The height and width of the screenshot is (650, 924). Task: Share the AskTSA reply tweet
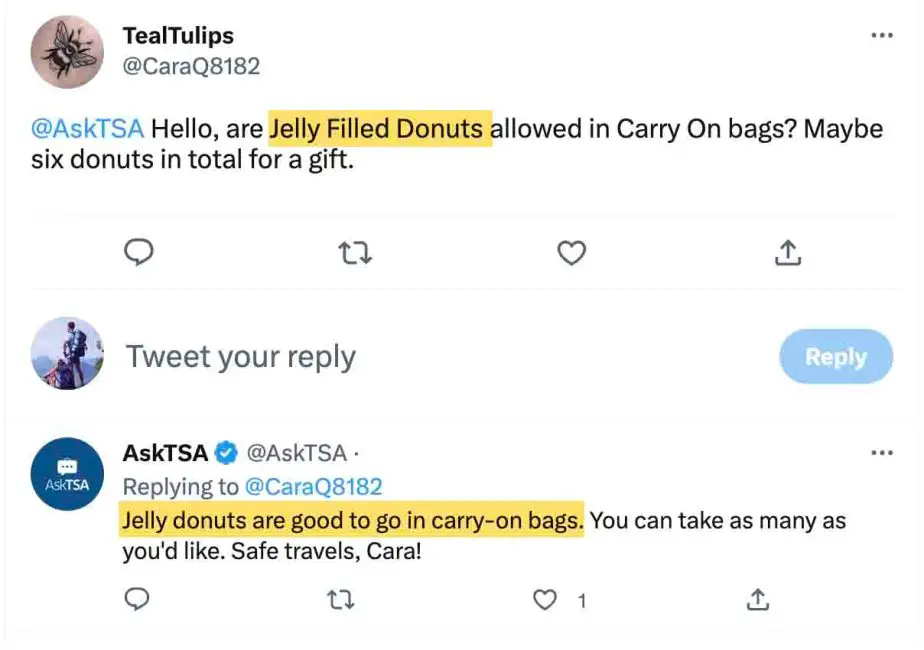(758, 600)
